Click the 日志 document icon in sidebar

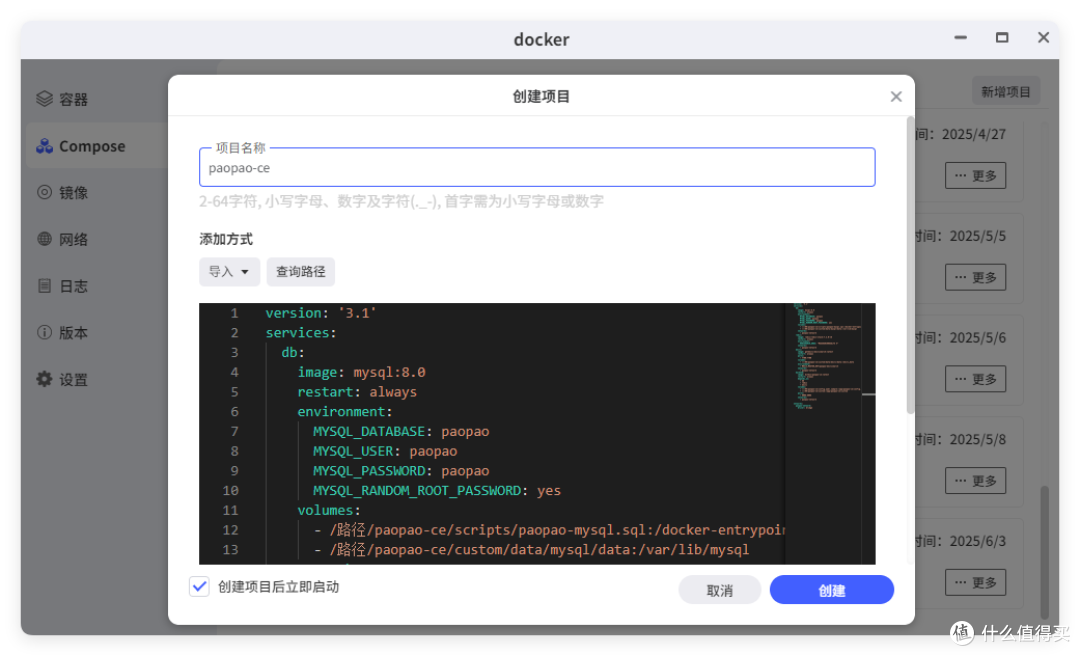tap(45, 285)
